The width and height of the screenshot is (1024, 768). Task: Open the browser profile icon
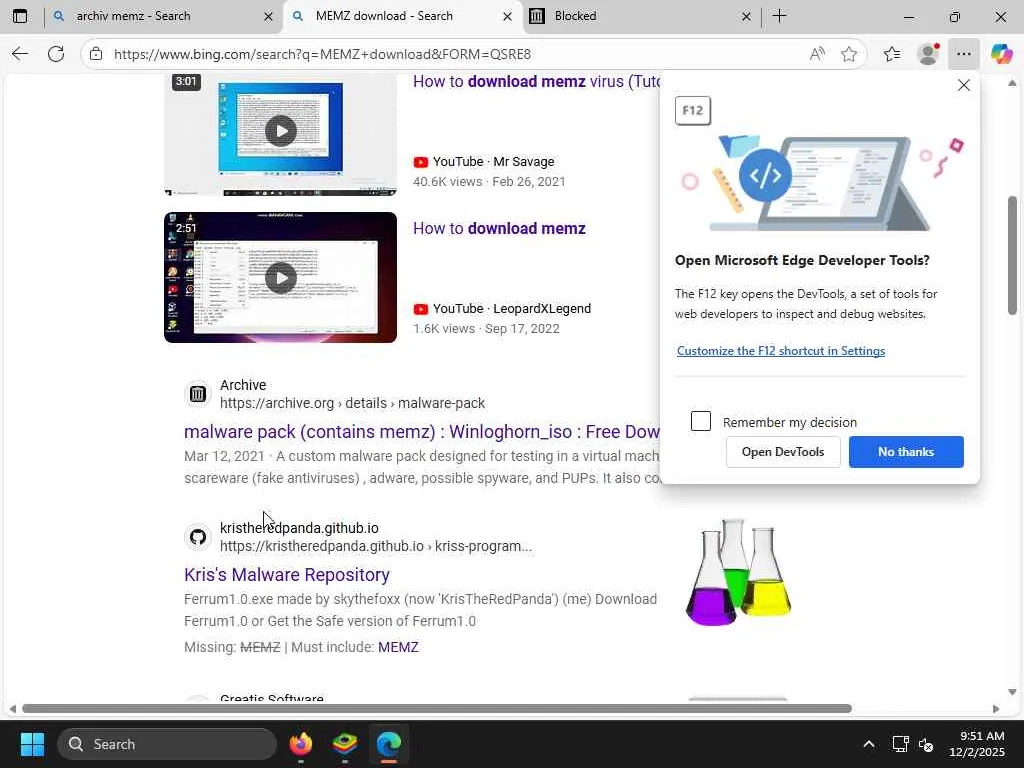(x=928, y=54)
